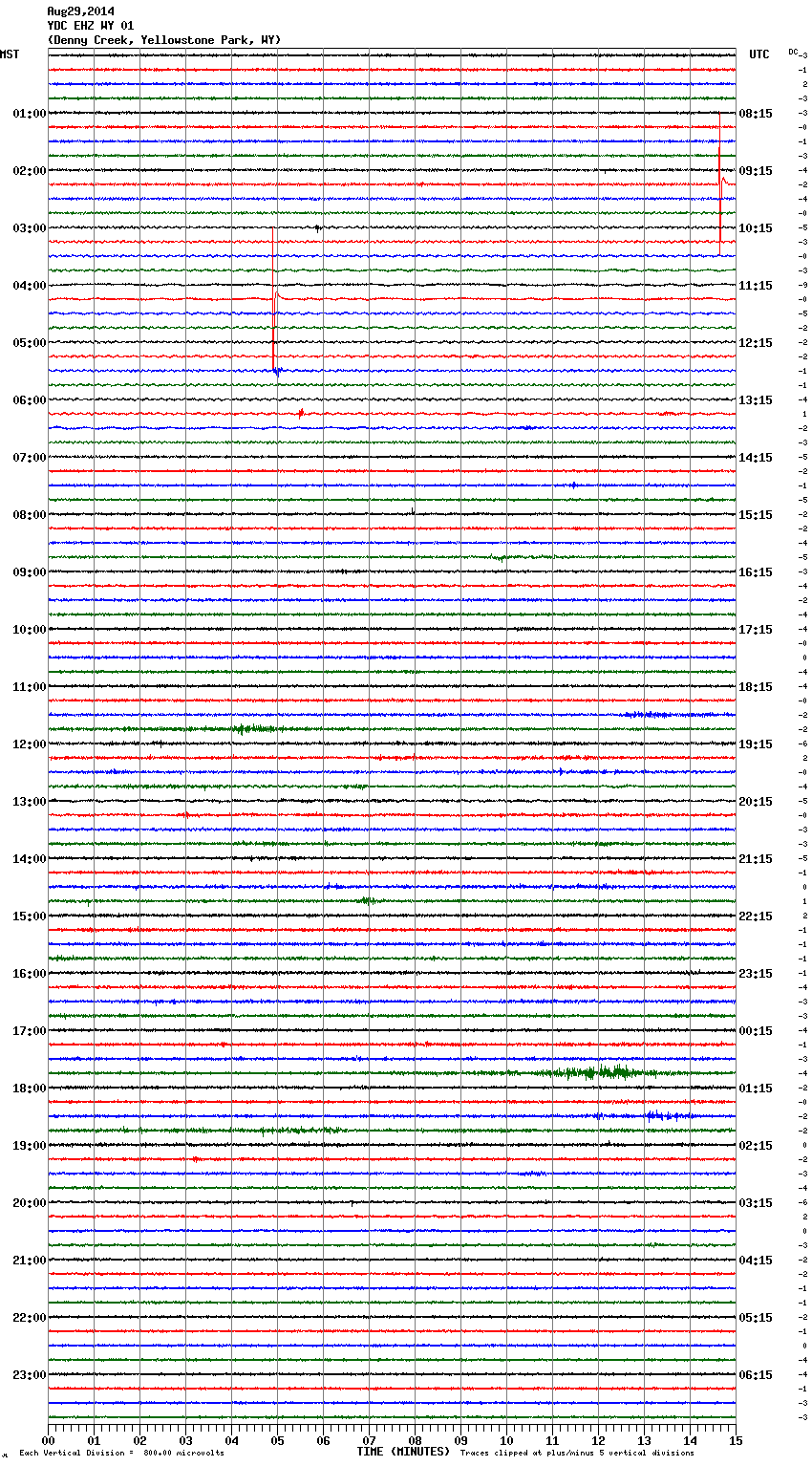Click minute label 00 on the bottom axis
This screenshot has height=1466, width=812.
coord(48,1440)
